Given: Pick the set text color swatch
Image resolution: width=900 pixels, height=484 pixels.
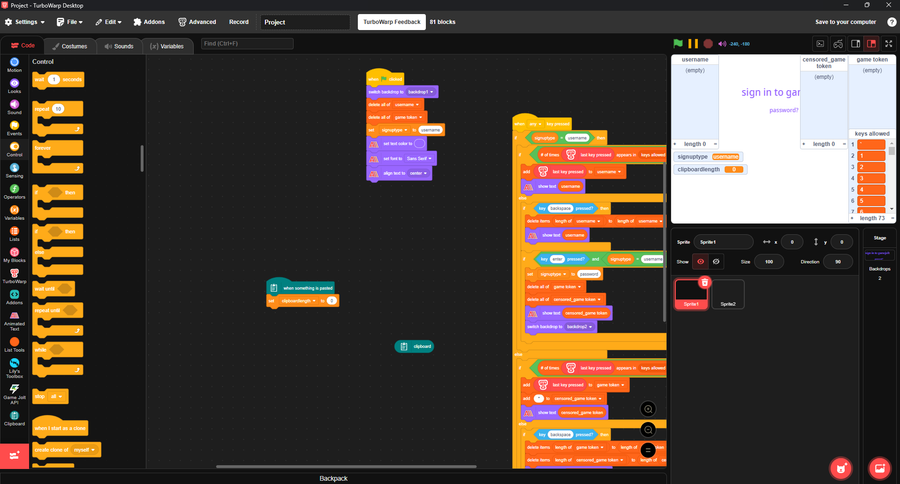Looking at the screenshot, I should 420,144.
